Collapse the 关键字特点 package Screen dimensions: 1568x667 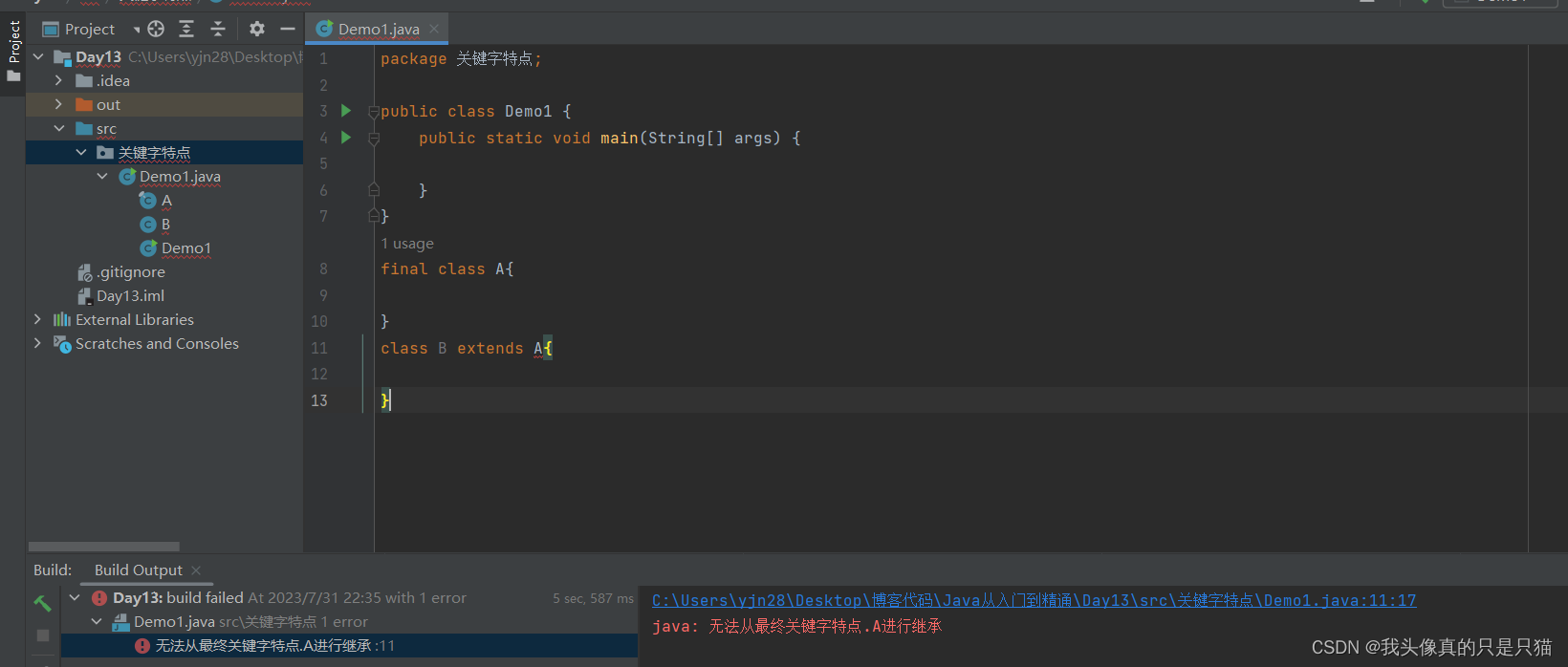click(81, 152)
